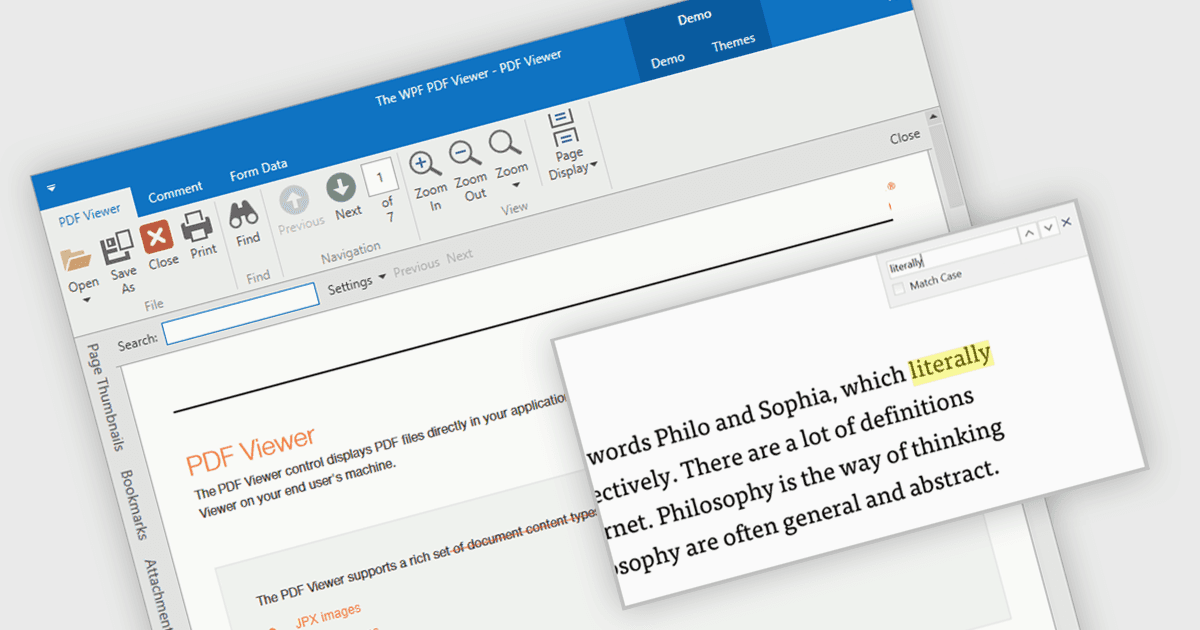Click the find-down arrow in search popup

click(1048, 229)
